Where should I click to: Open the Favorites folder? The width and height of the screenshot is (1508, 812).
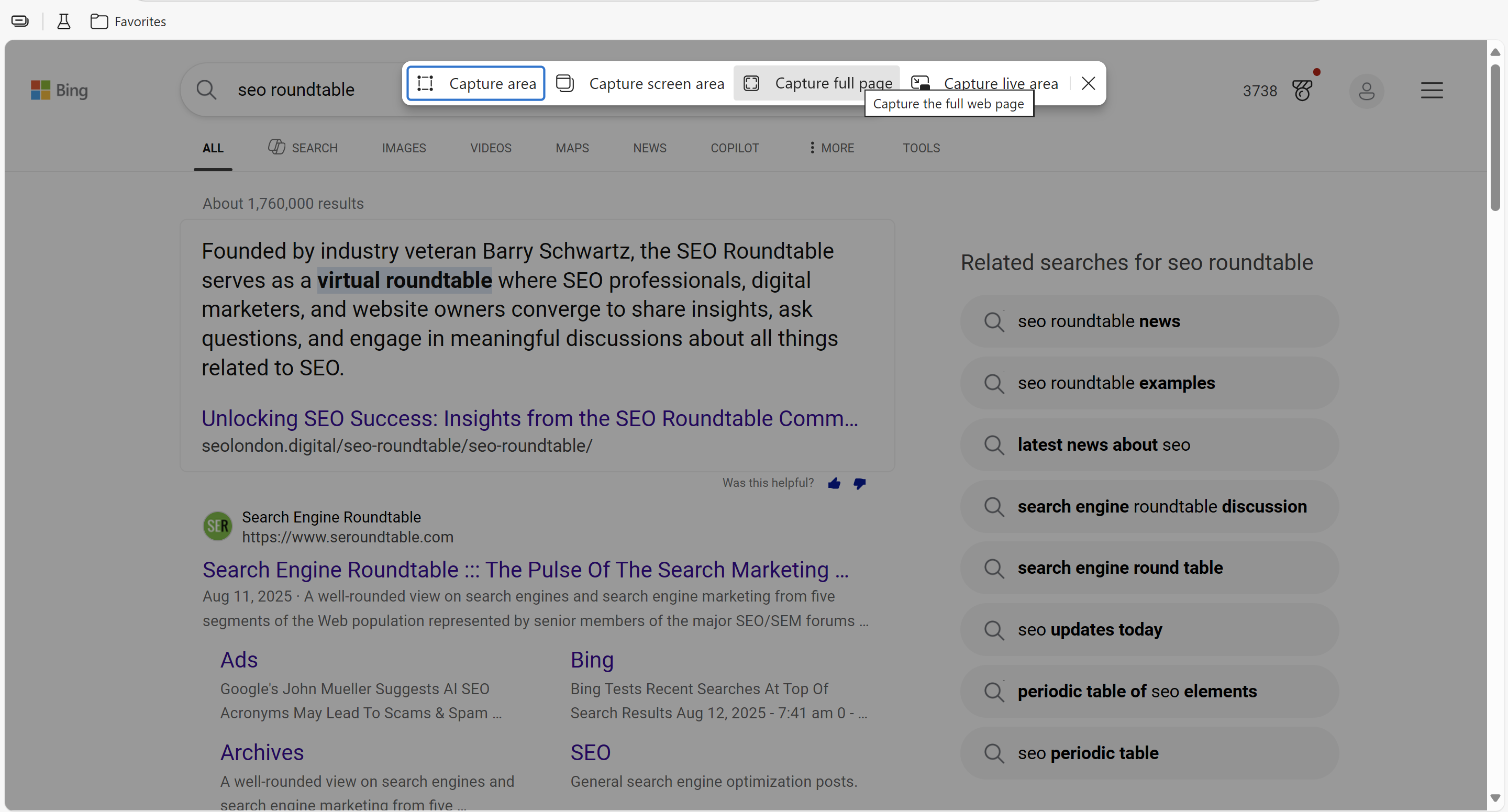(x=128, y=21)
